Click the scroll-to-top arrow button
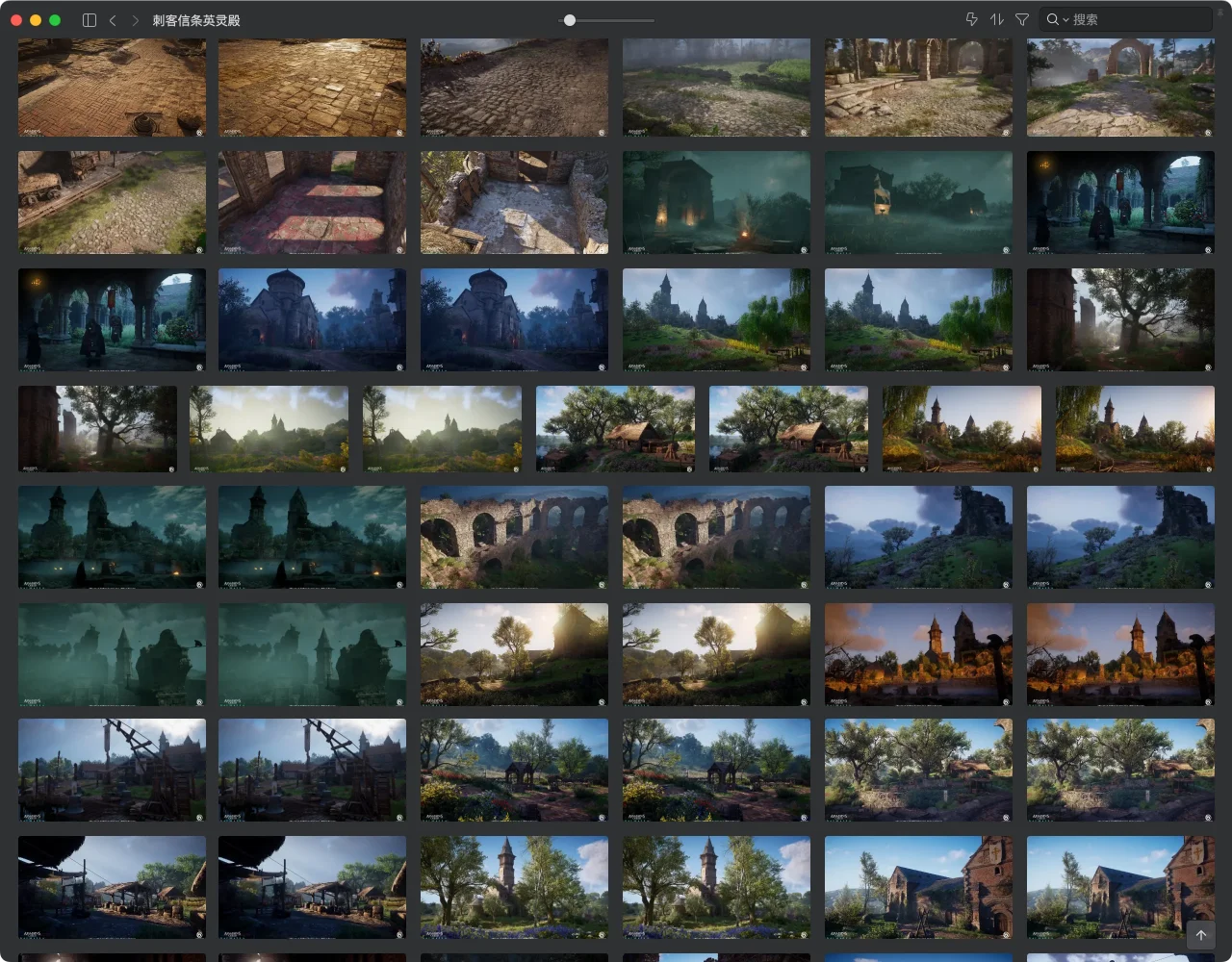1232x962 pixels. tap(1200, 934)
